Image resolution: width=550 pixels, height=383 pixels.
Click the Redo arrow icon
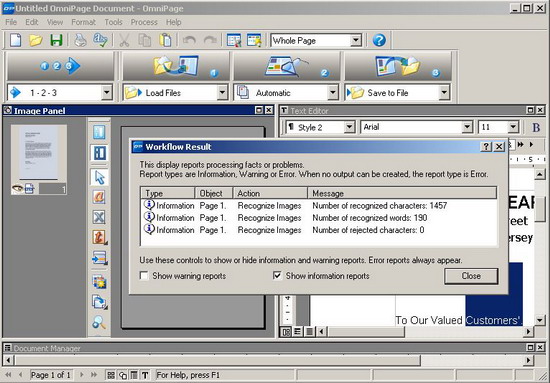coord(210,40)
